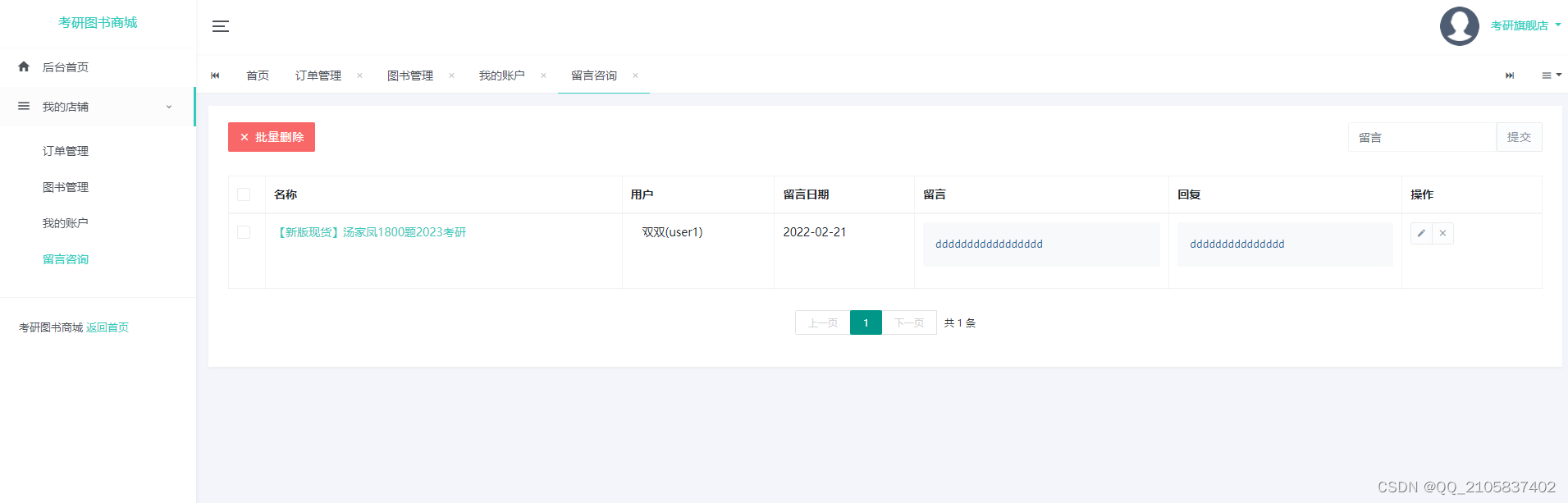1568x503 pixels.
Task: Close the 图书管理 tab
Action: pyautogui.click(x=451, y=75)
